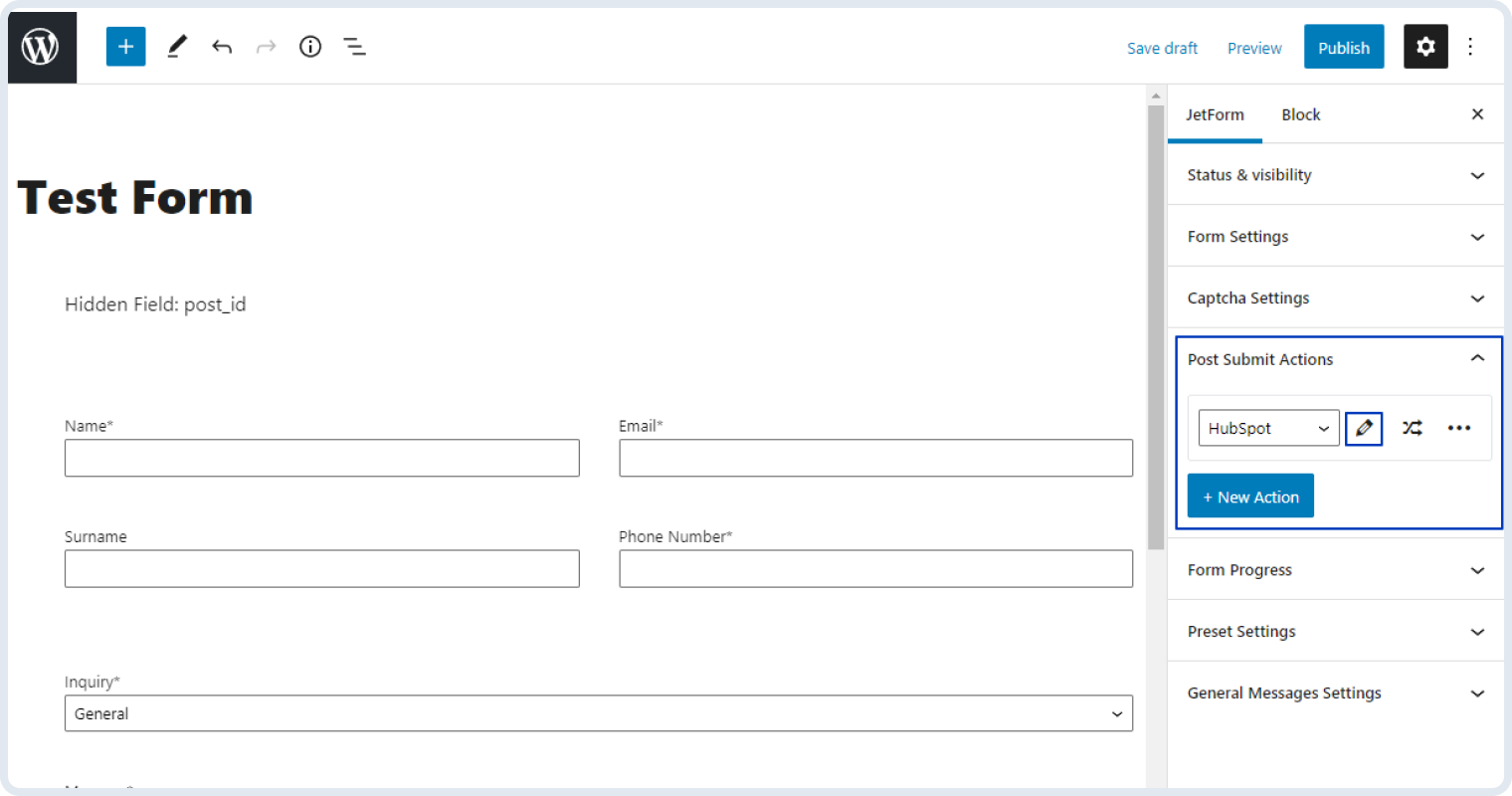Click the Redo arrow icon
Viewport: 1512px width, 796px height.
[x=265, y=46]
